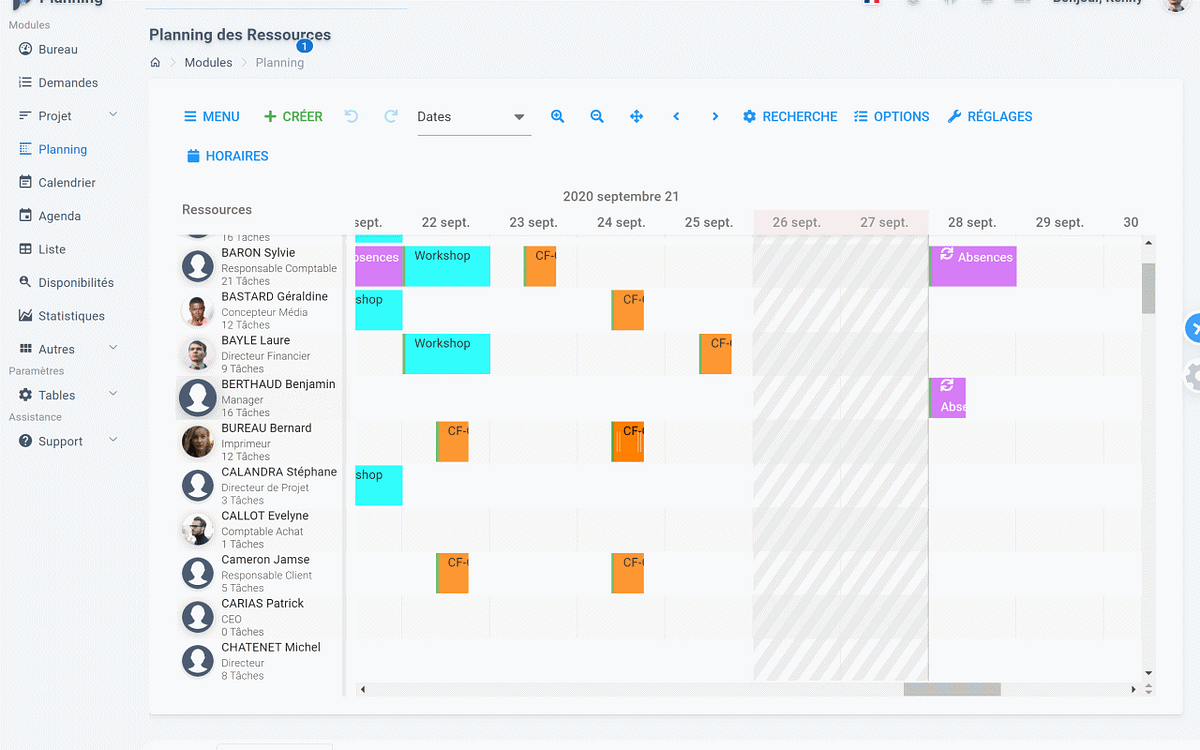Click the horizontal scrollbar left arrow
The image size is (1200, 750).
[x=362, y=689]
